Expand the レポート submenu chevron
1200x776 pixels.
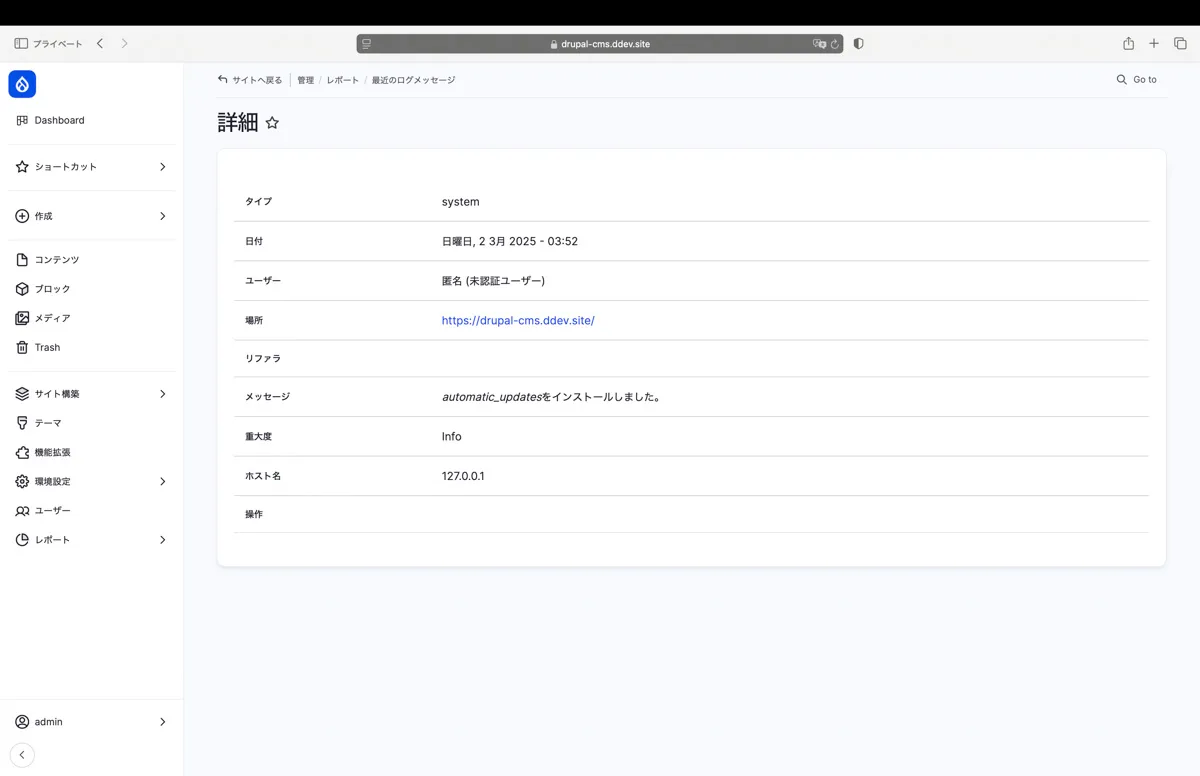[x=163, y=540]
